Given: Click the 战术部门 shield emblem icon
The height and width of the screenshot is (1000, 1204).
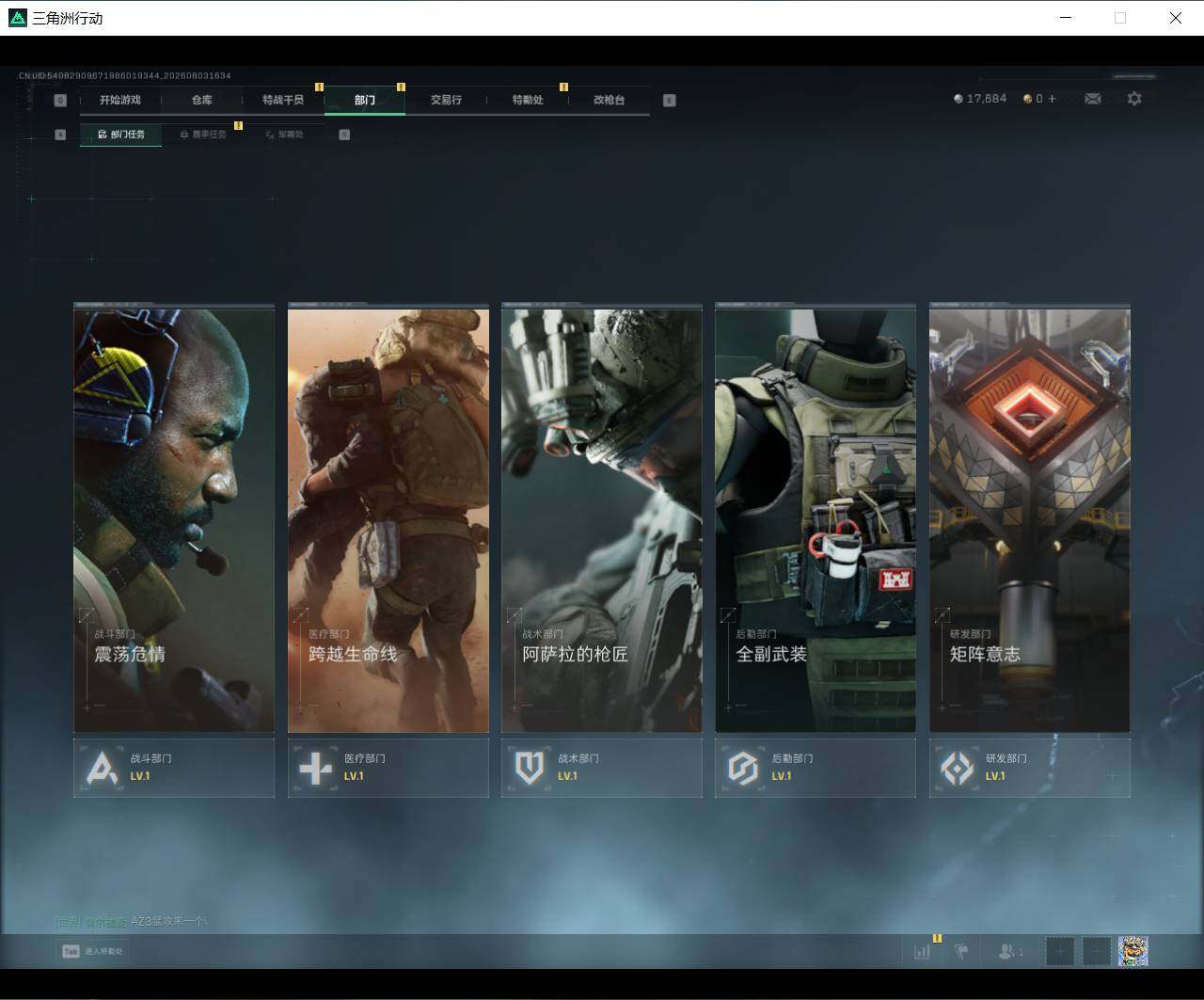Looking at the screenshot, I should click(530, 769).
